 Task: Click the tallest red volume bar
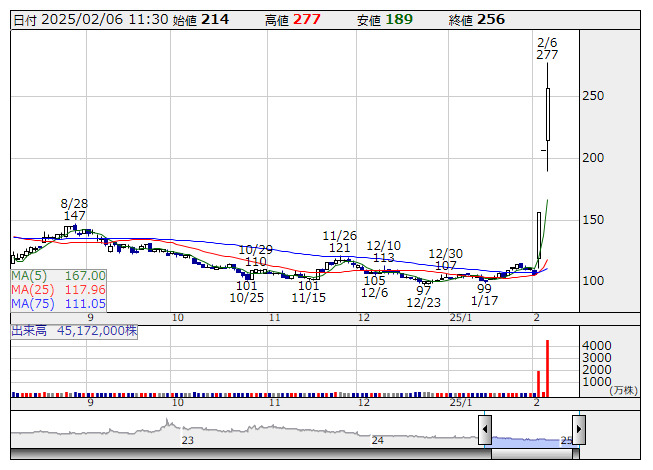(547, 368)
